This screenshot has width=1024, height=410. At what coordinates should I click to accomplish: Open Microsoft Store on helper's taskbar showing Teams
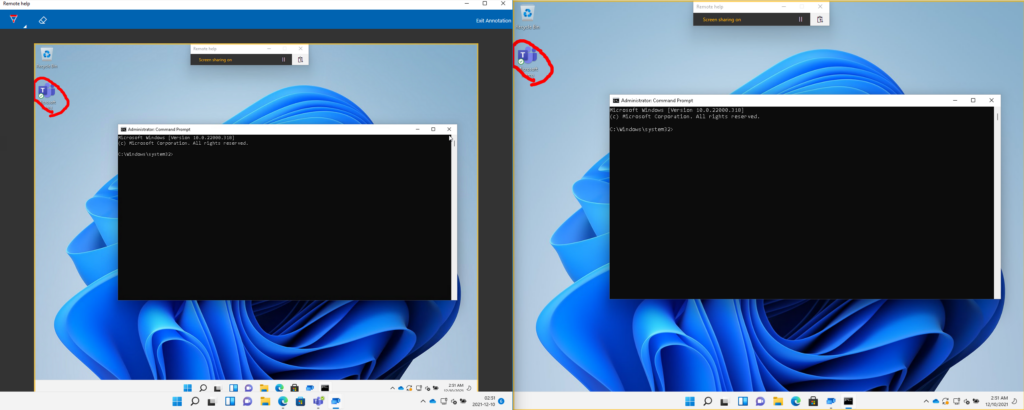tap(300, 402)
